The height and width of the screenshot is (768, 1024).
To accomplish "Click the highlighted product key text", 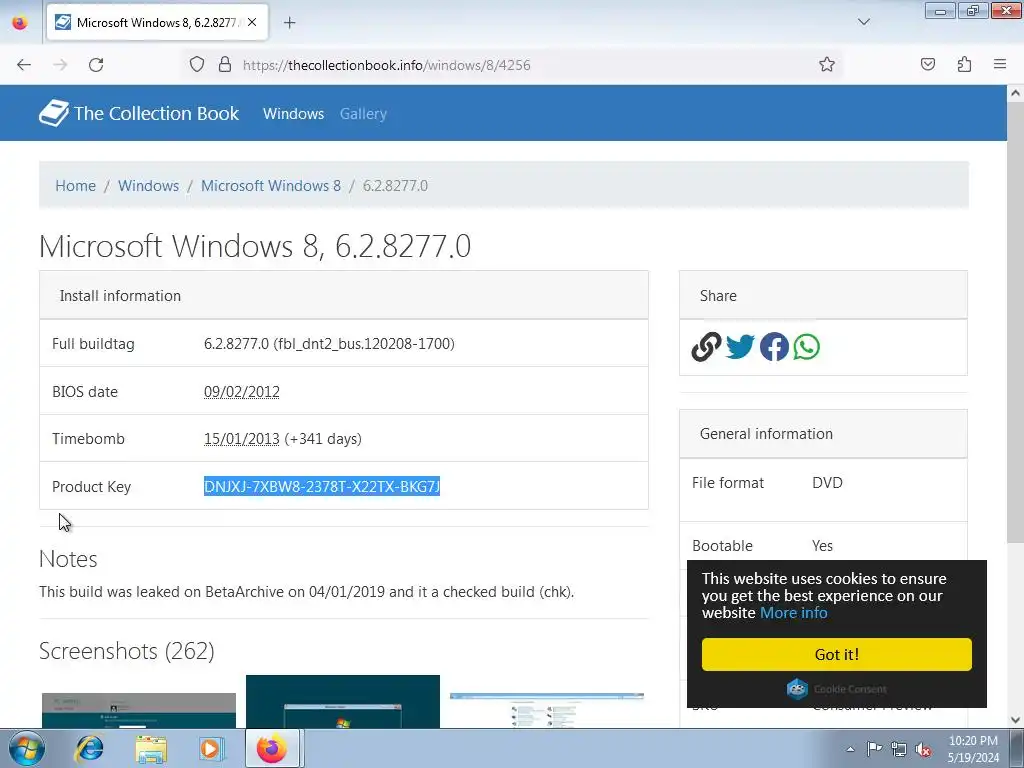I will pyautogui.click(x=322, y=487).
